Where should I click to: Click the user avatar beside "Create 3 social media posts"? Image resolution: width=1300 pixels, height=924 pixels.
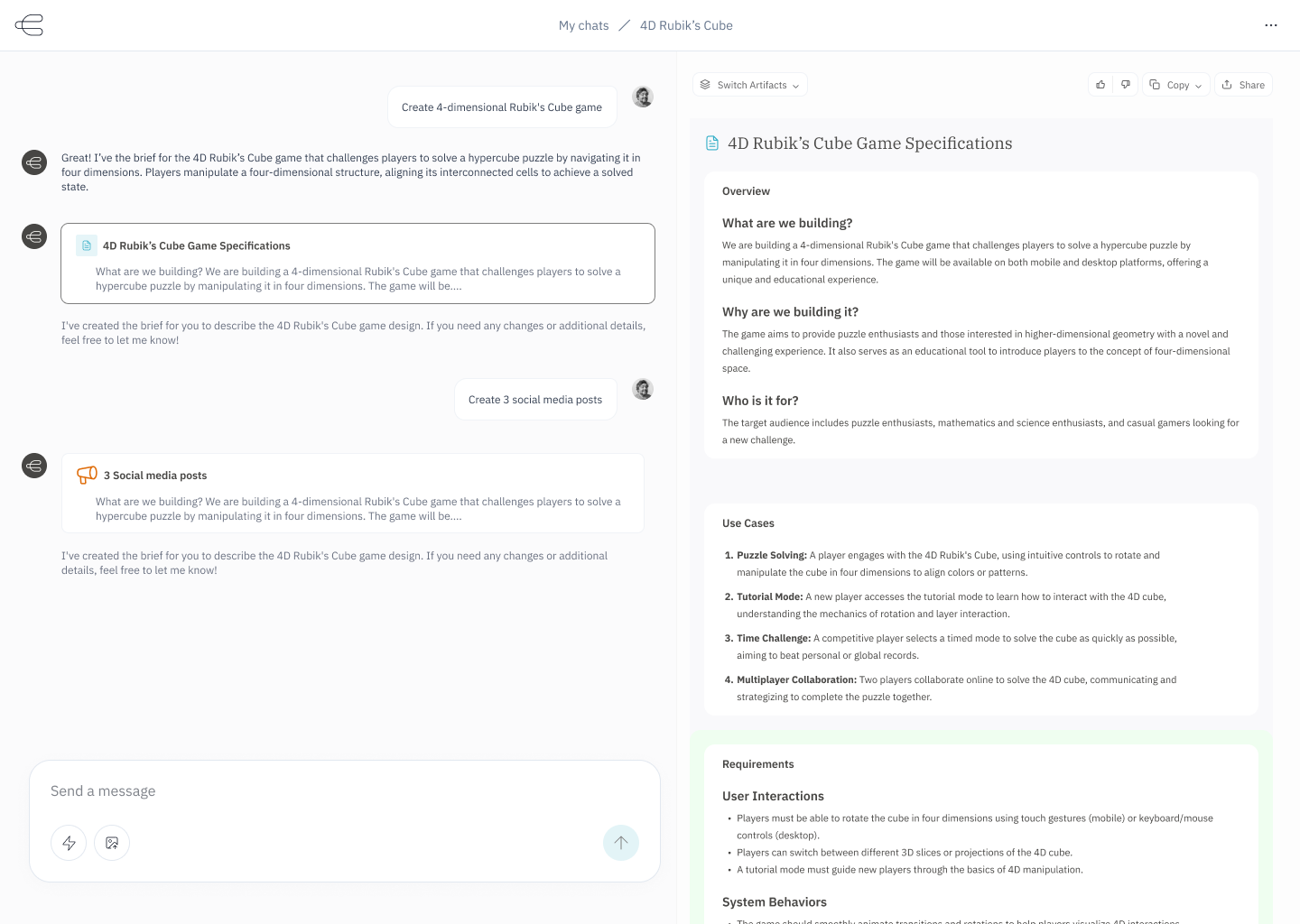coord(643,389)
